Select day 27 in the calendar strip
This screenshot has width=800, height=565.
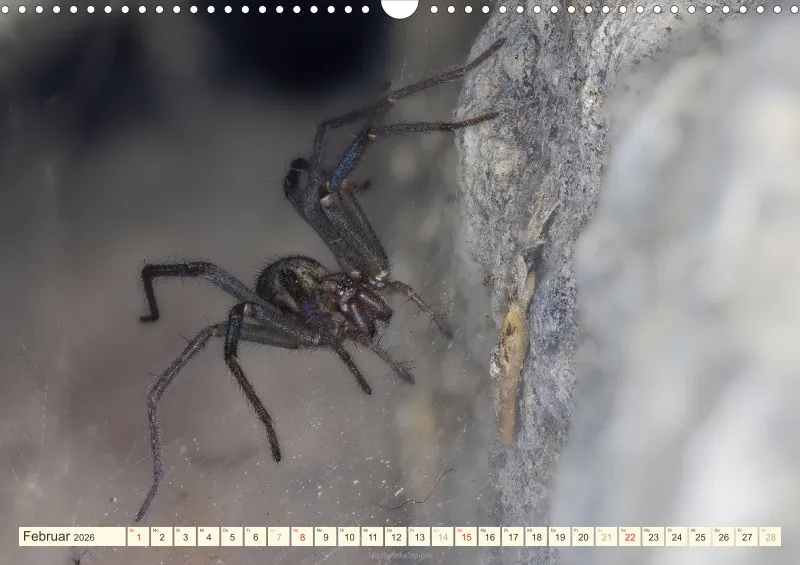(x=747, y=536)
